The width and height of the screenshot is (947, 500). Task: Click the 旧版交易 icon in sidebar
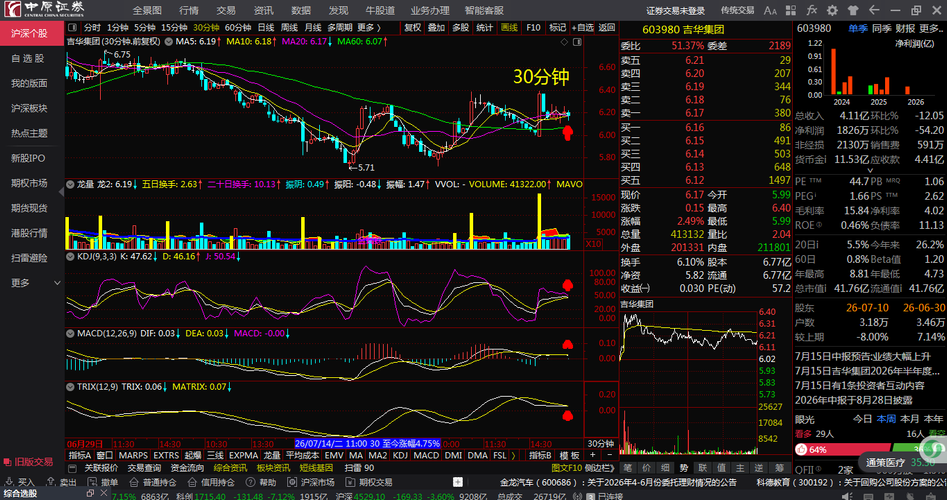[x=8, y=462]
